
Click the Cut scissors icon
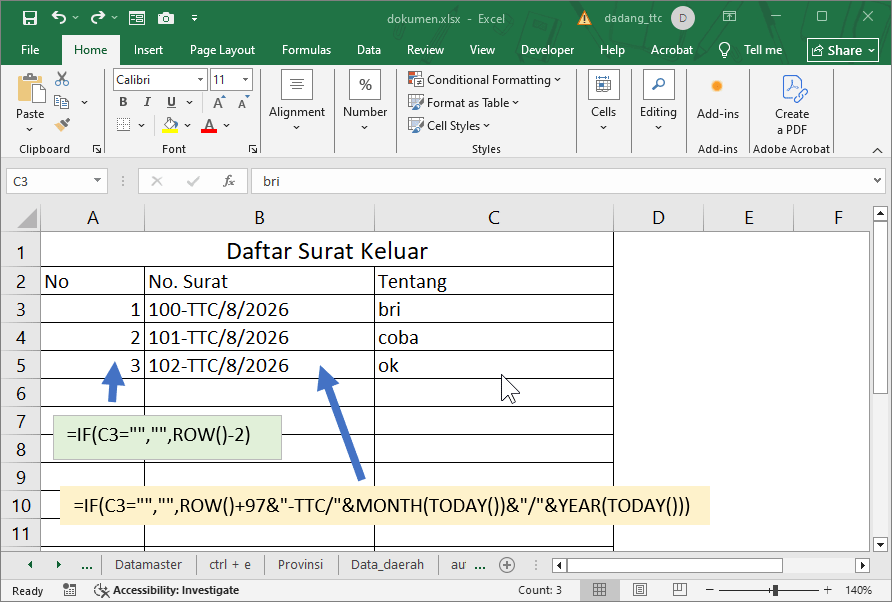(61, 79)
